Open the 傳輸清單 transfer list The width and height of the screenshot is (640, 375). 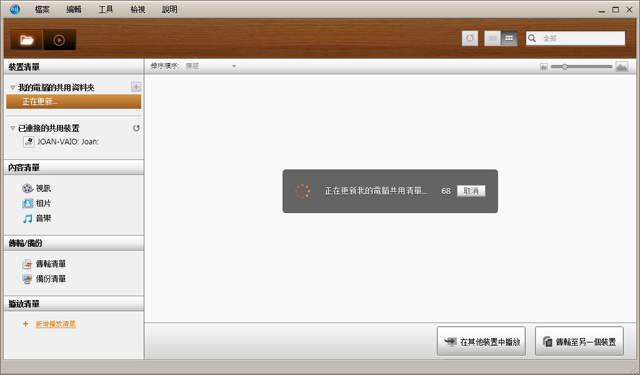coord(51,264)
